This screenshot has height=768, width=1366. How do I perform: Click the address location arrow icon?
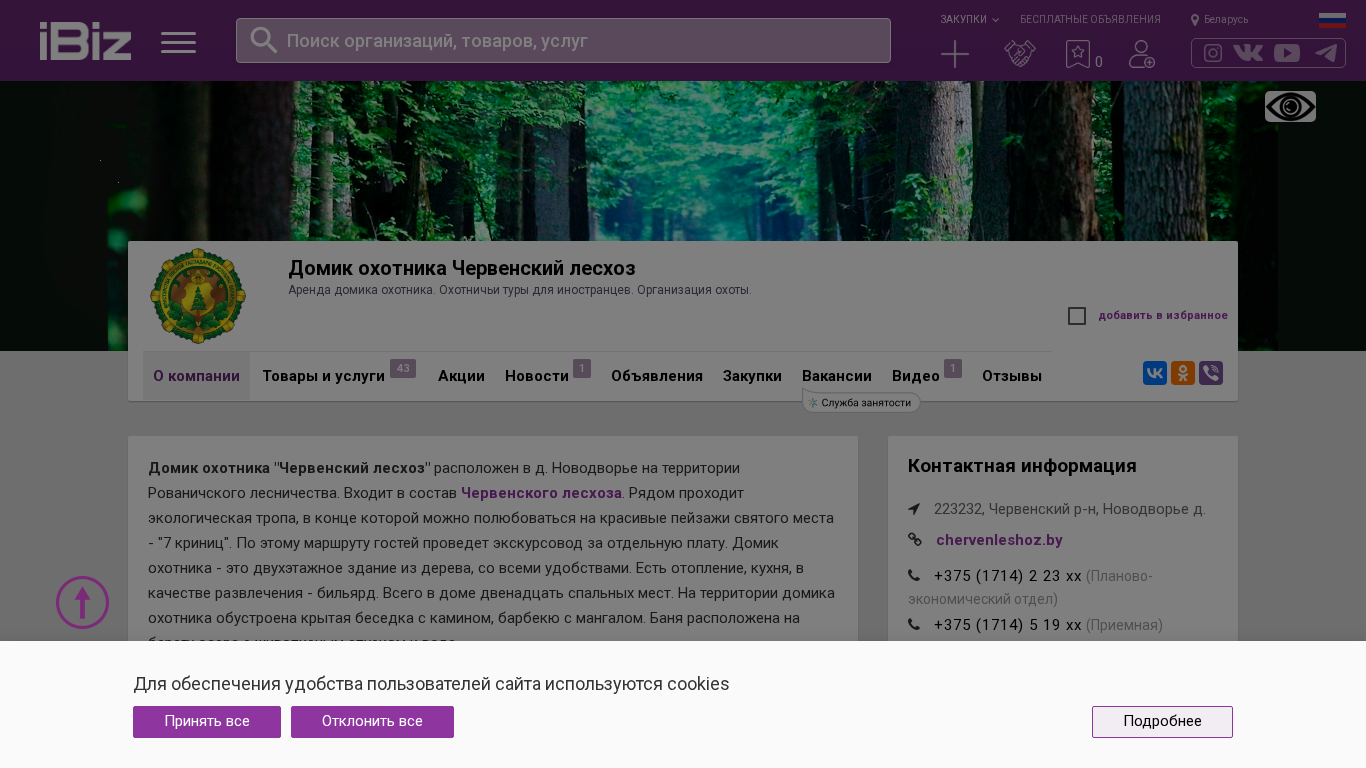pyautogui.click(x=914, y=509)
